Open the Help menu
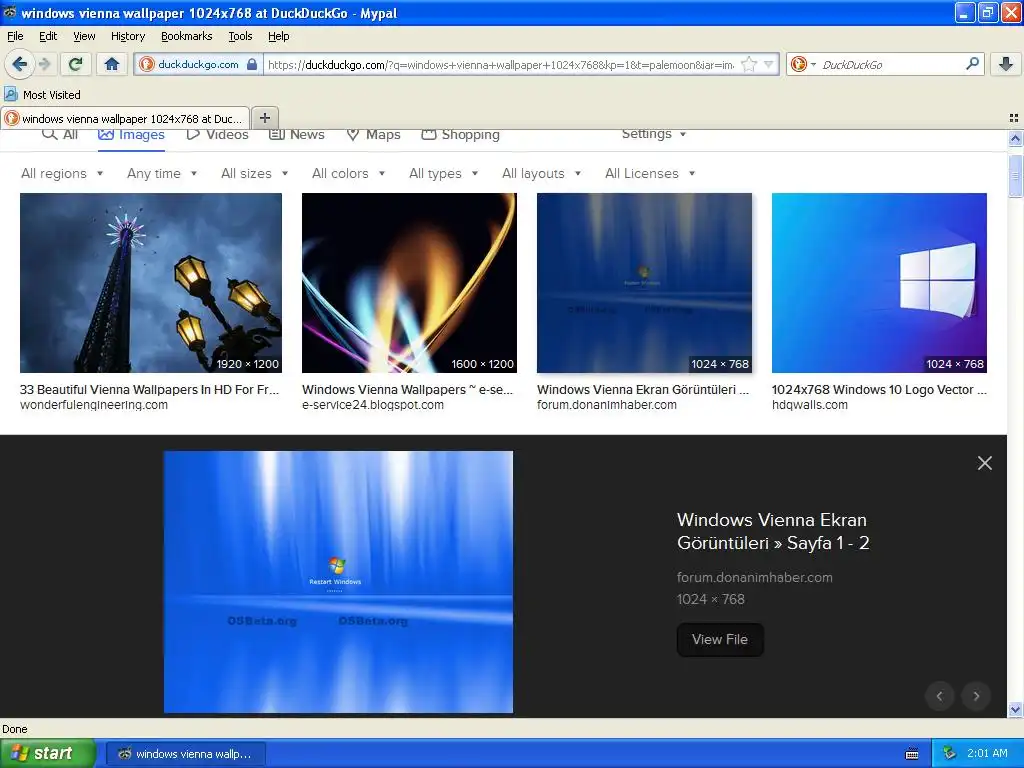 click(278, 36)
